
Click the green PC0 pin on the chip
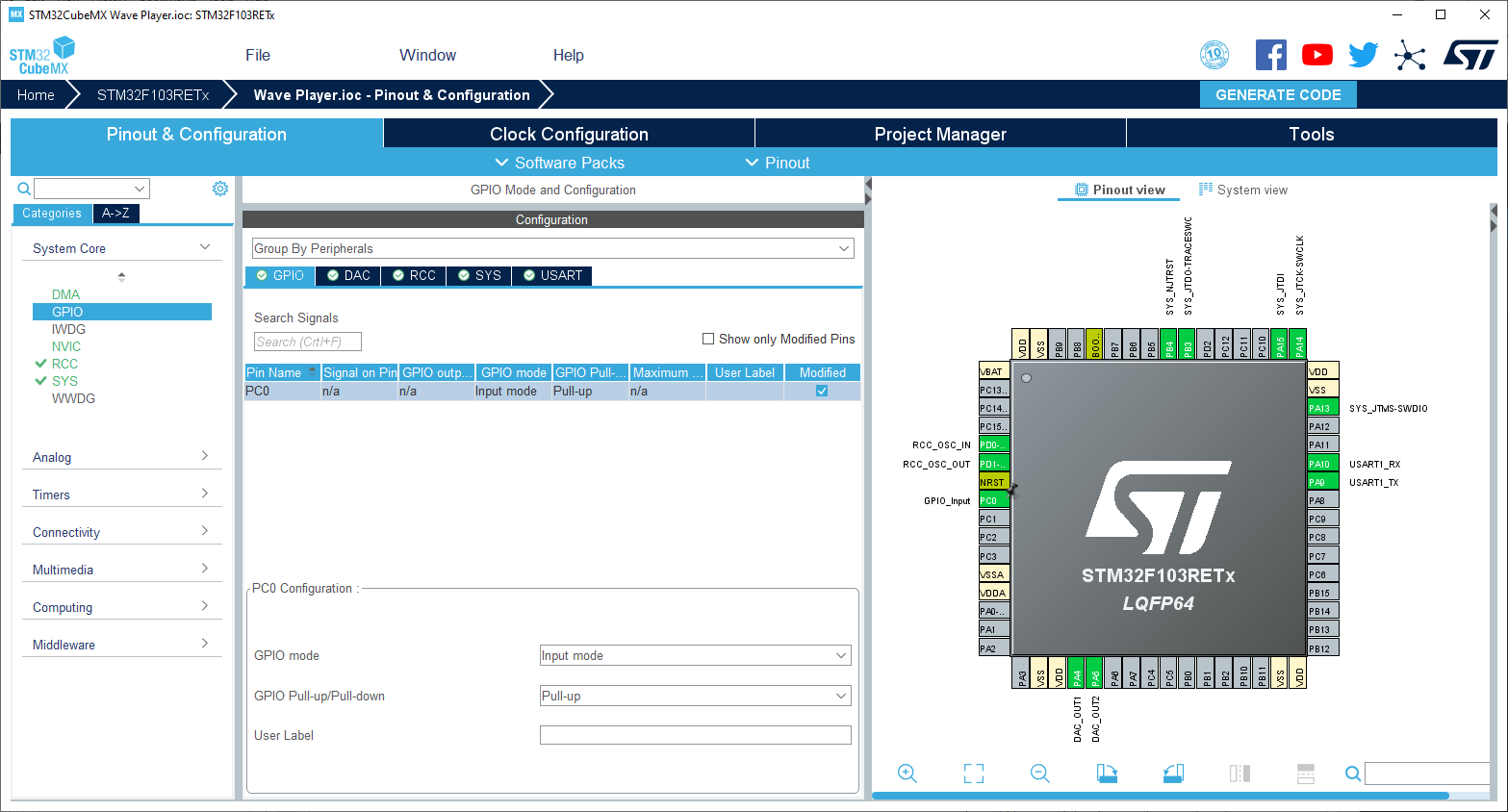click(994, 500)
